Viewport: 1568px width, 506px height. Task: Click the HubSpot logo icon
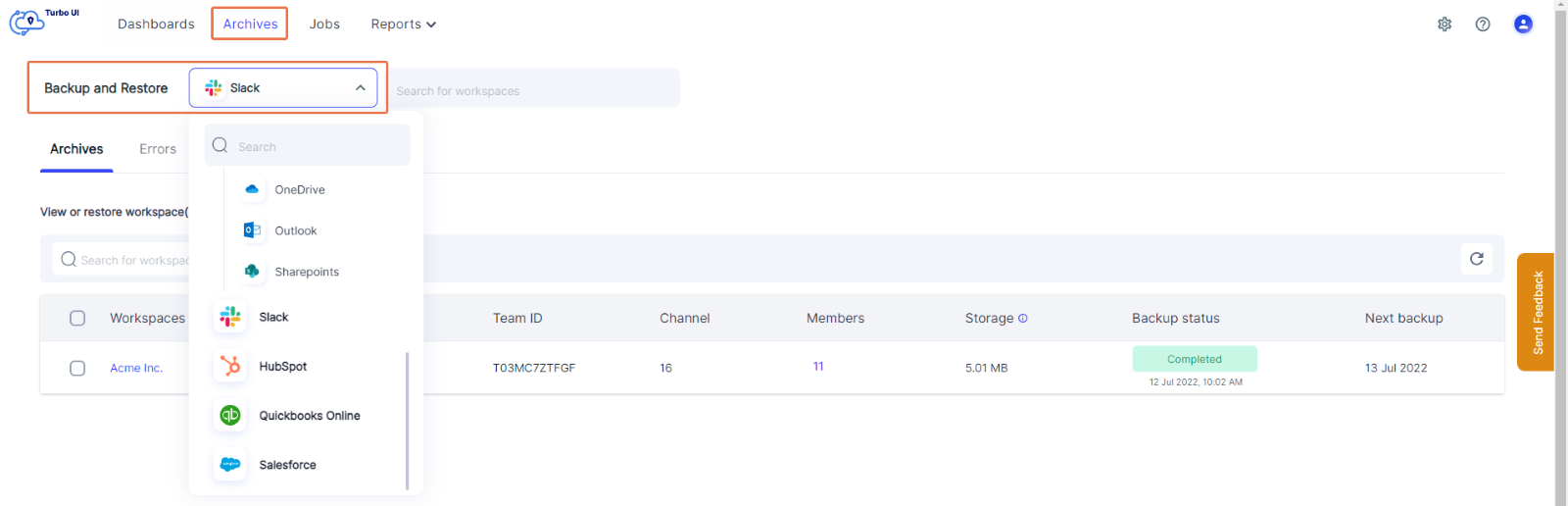pos(230,366)
